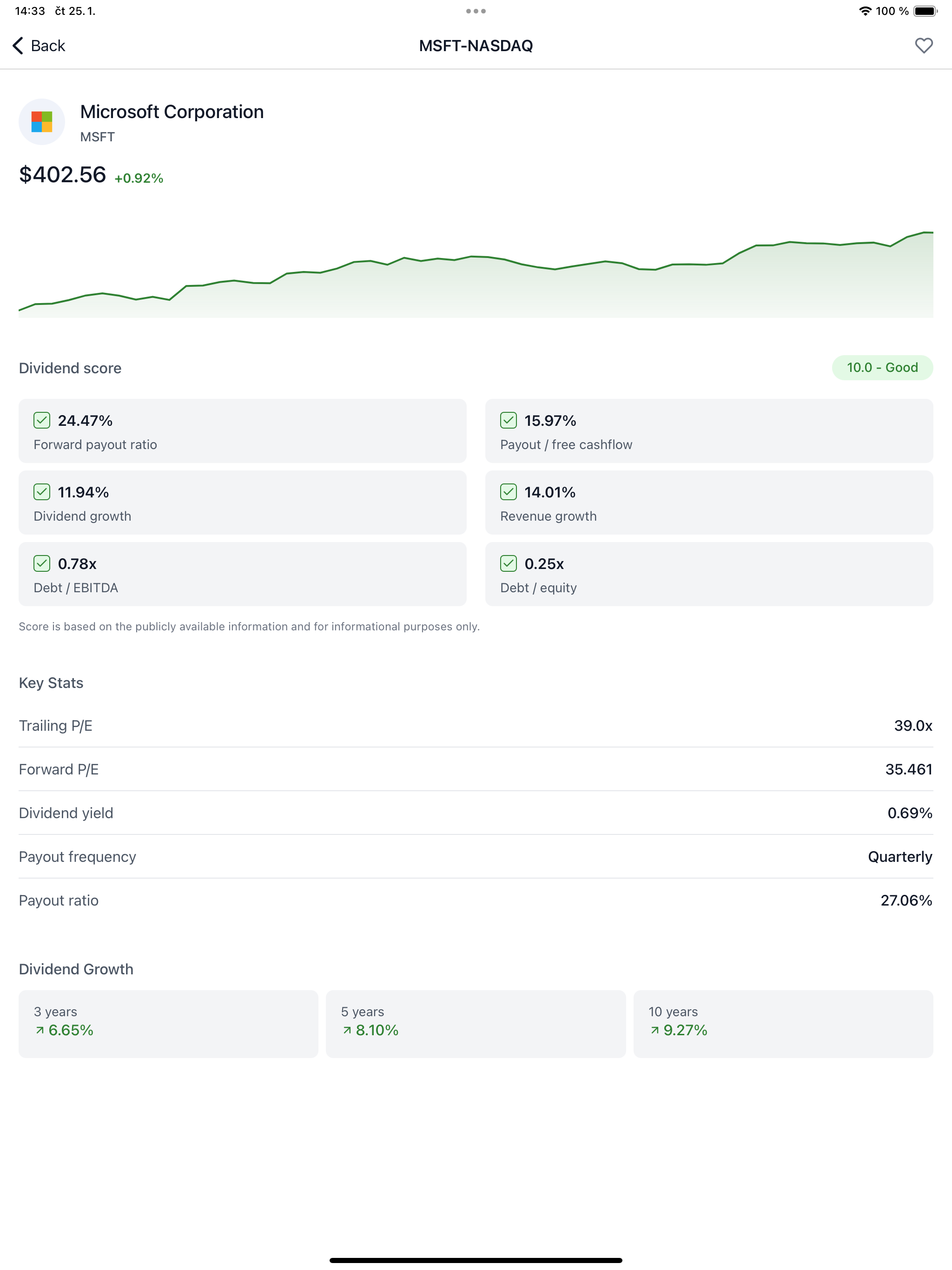
Task: Tap the Key Stats heading
Action: coord(51,683)
